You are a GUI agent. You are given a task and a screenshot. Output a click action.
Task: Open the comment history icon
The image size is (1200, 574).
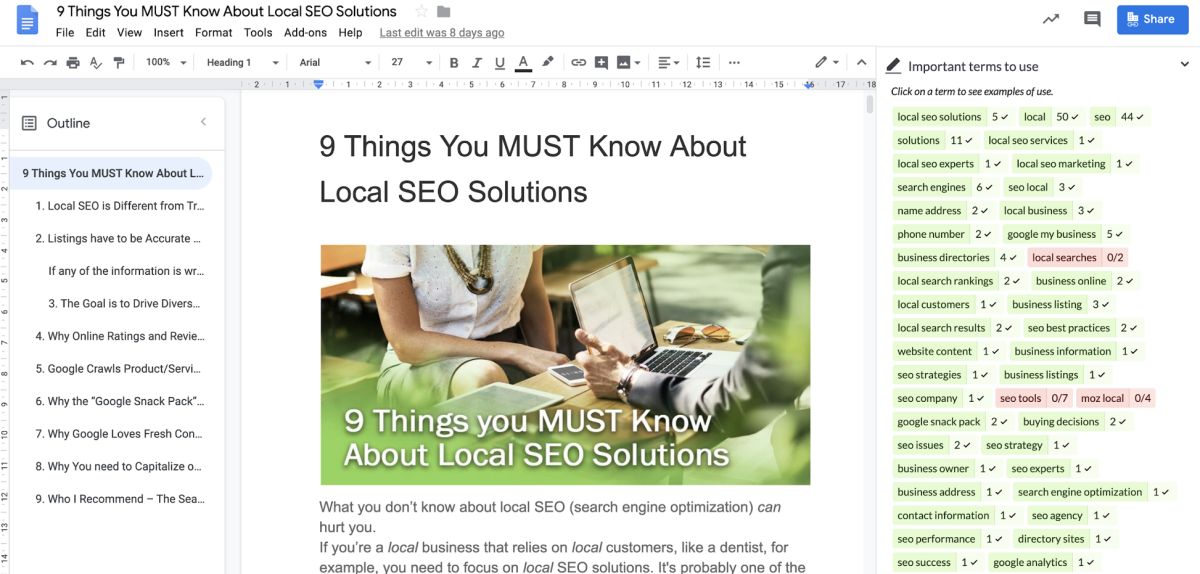[1092, 19]
